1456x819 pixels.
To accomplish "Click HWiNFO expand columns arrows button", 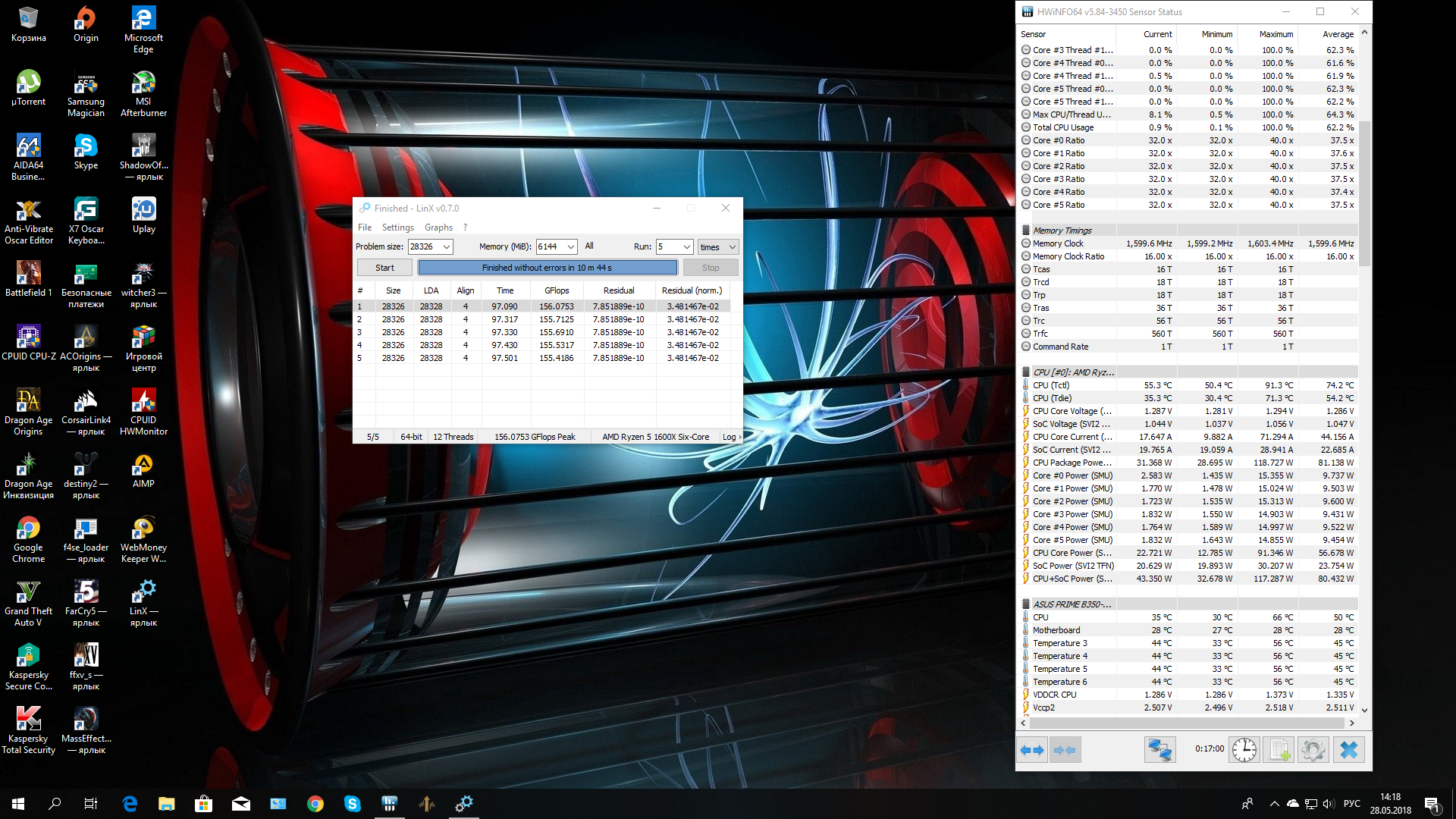I will tap(1031, 750).
